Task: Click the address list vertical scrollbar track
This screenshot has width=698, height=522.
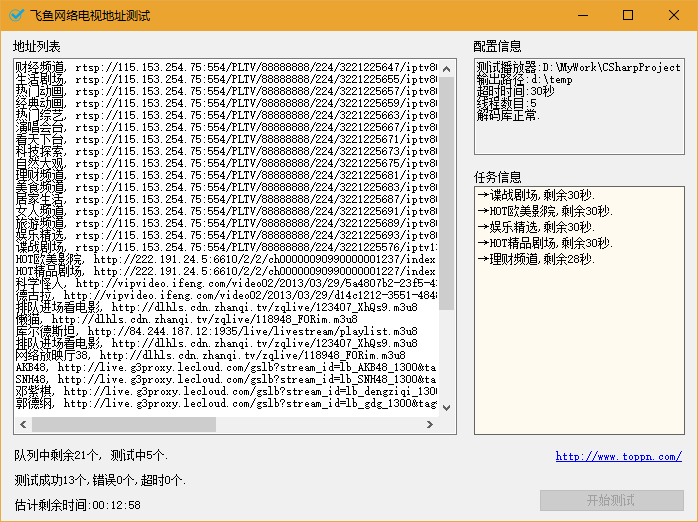Action: tap(447, 360)
